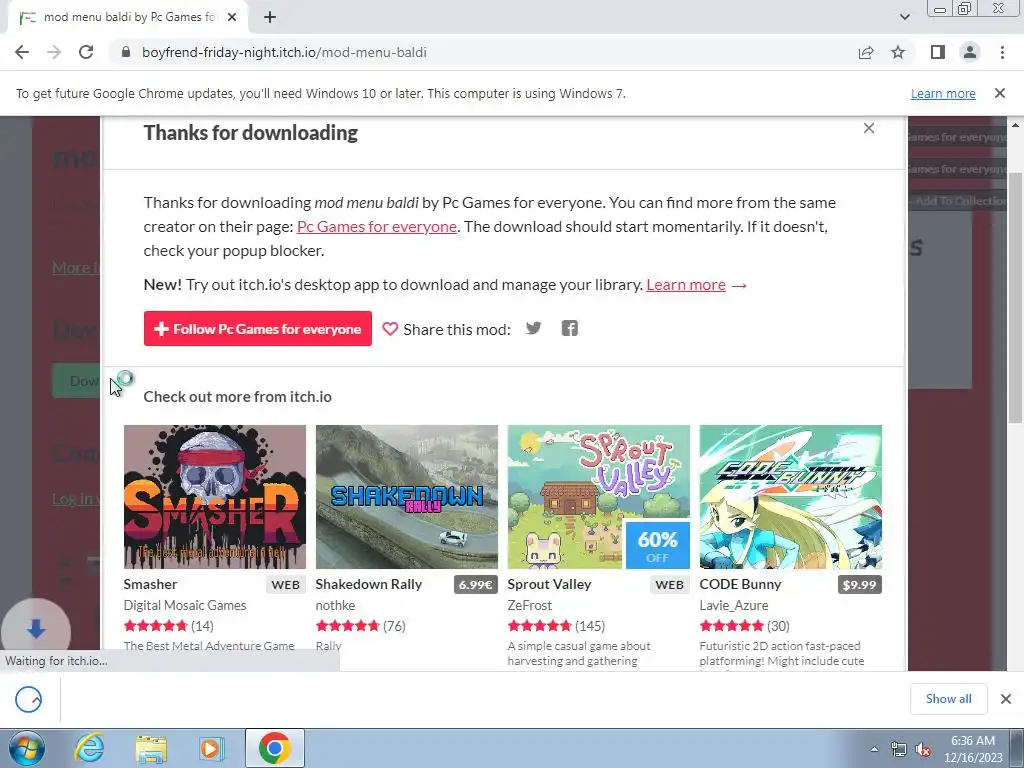Click the browser forward arrow
The width and height of the screenshot is (1024, 768).
(x=54, y=52)
